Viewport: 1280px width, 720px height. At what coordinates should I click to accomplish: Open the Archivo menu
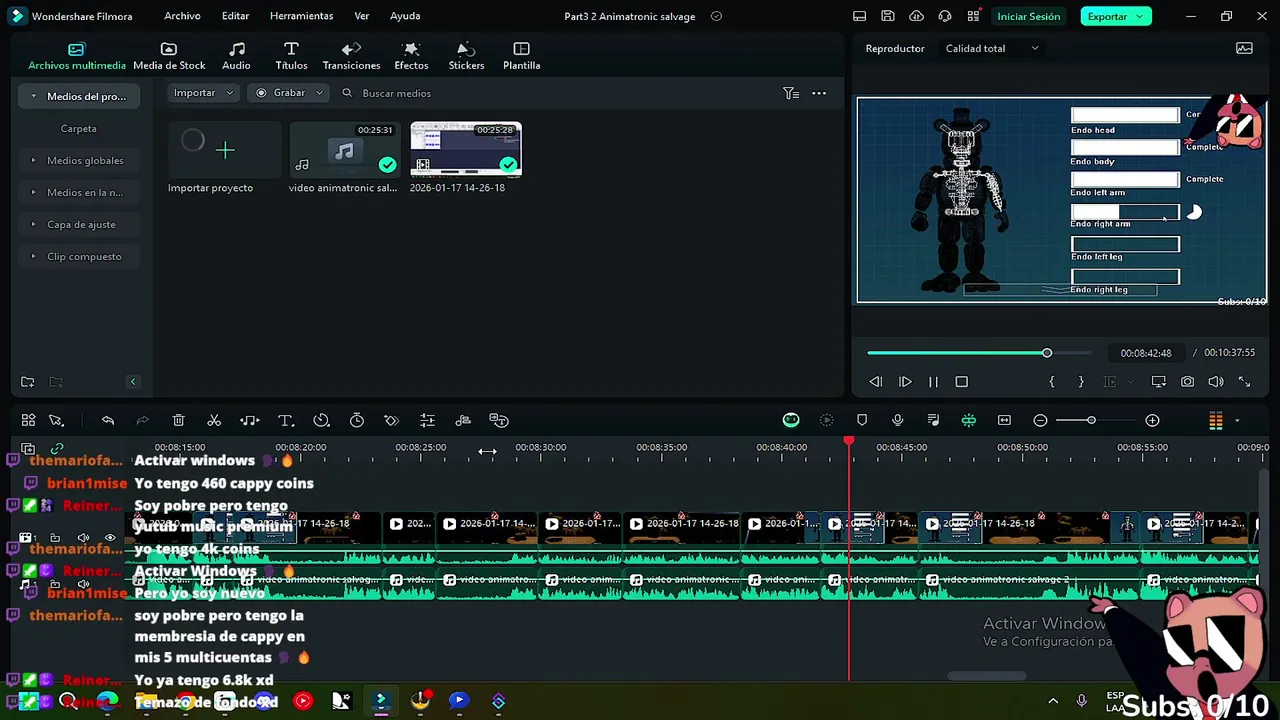click(x=182, y=16)
